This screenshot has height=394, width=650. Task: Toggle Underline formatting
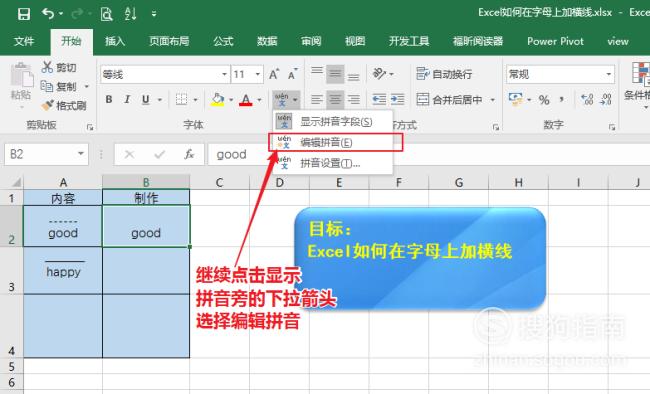tap(146, 100)
